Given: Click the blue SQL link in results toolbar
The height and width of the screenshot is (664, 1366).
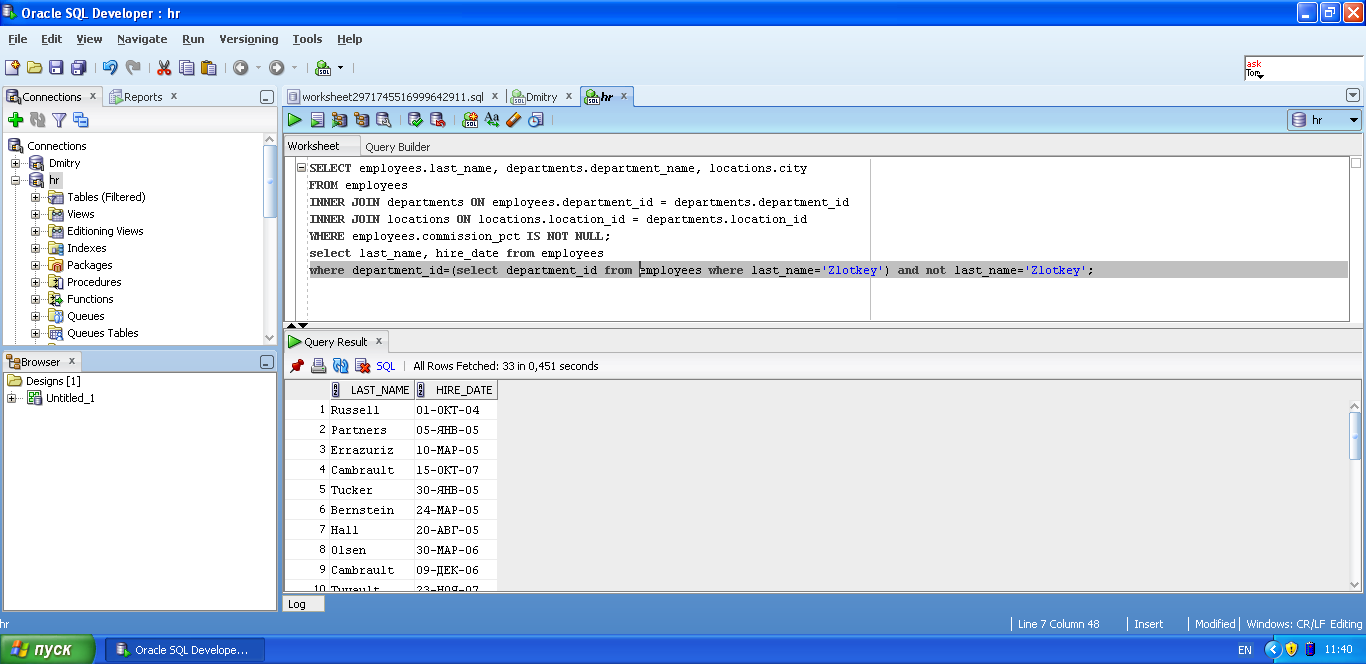Looking at the screenshot, I should [x=386, y=366].
